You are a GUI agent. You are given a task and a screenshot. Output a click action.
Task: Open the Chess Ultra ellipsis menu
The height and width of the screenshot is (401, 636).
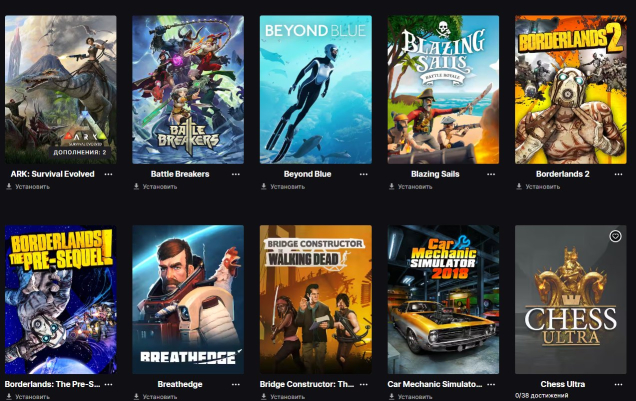(618, 384)
